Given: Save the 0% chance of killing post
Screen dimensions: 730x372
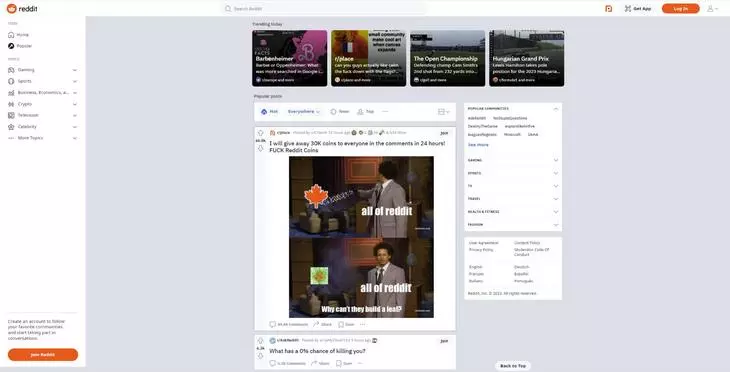Looking at the screenshot, I should click(x=344, y=363).
